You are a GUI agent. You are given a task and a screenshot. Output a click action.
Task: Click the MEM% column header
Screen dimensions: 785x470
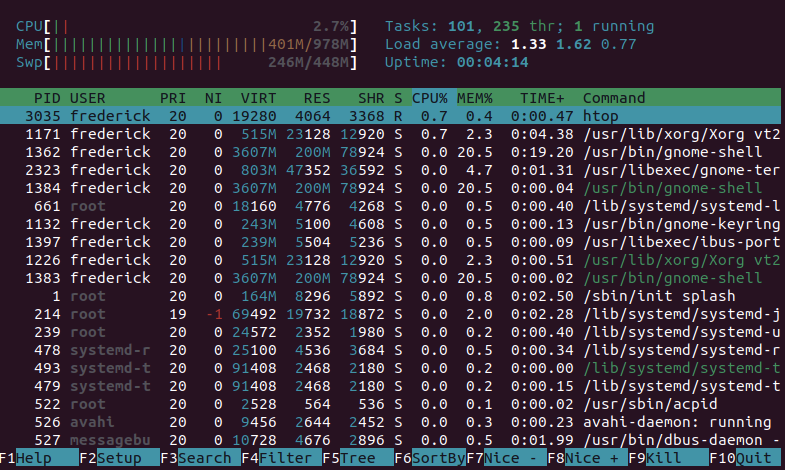(475, 98)
